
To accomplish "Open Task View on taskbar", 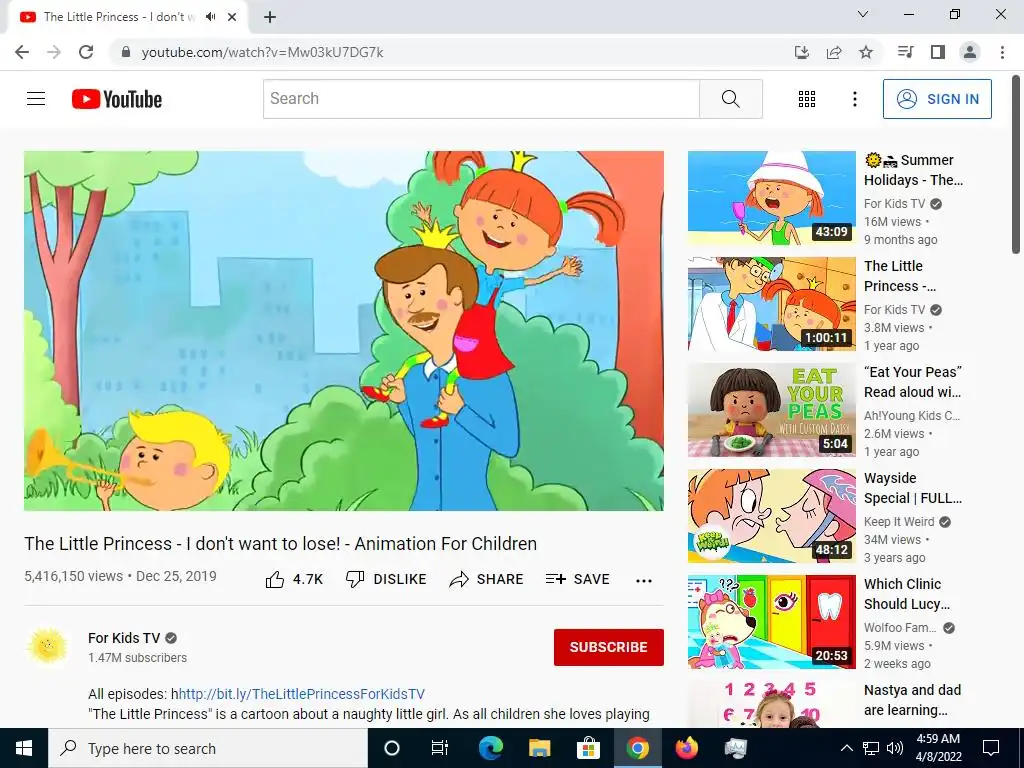I will [x=440, y=748].
